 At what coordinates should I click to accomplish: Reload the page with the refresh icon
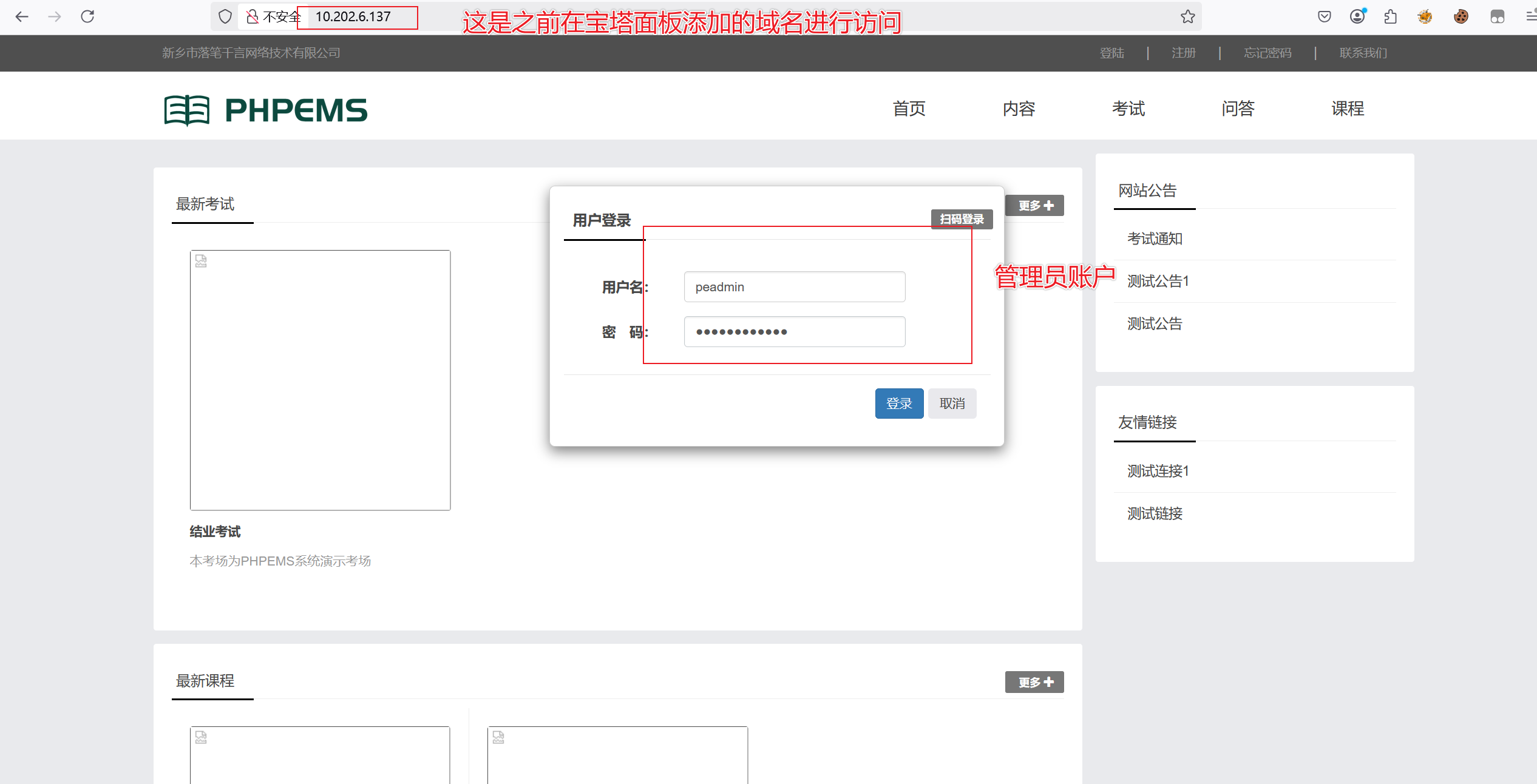tap(87, 16)
